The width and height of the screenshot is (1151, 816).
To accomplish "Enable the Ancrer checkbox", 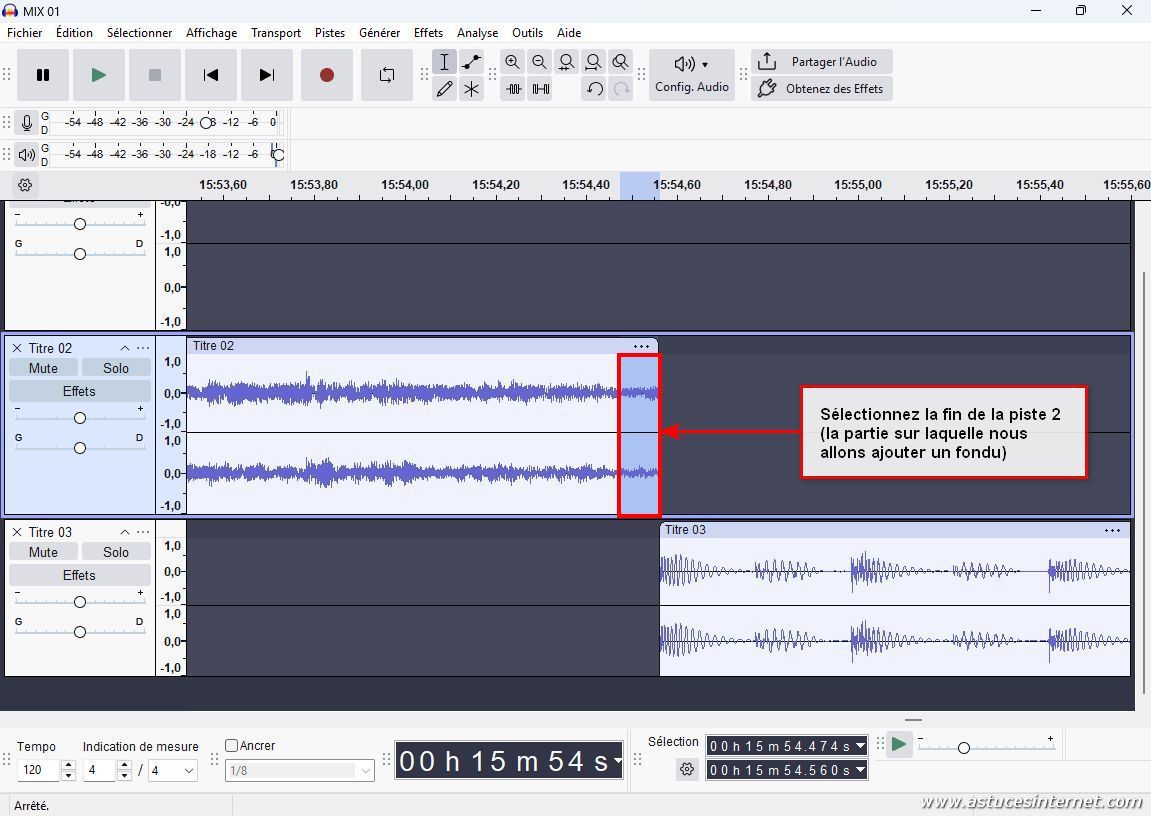I will click(232, 745).
